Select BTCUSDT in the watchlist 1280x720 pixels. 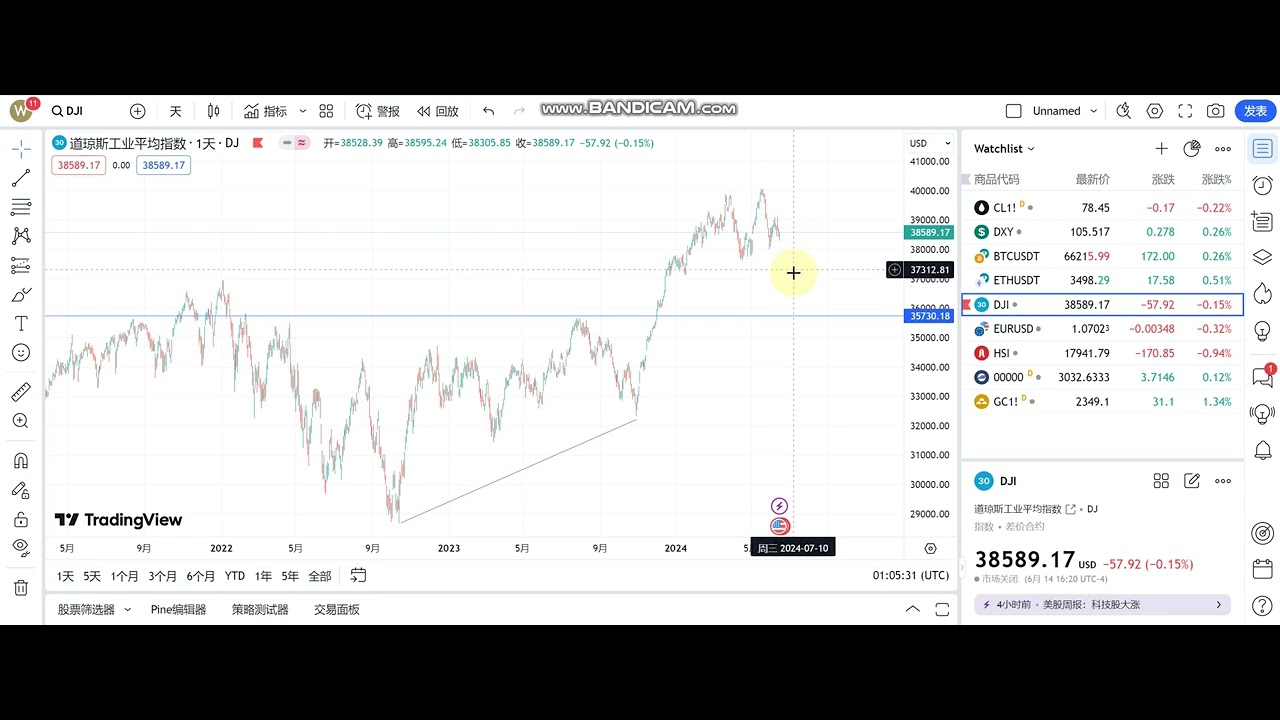[1102, 256]
